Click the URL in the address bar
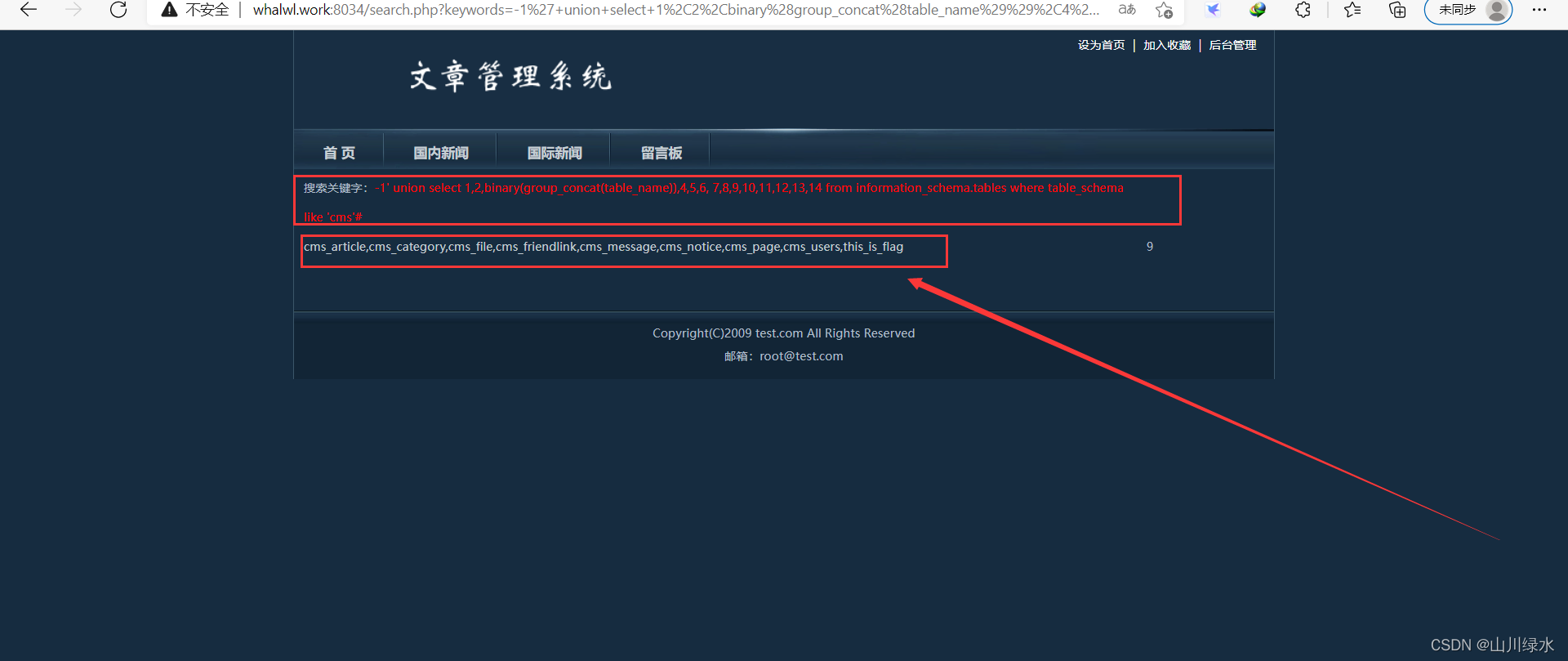The width and height of the screenshot is (1568, 661). (x=675, y=10)
